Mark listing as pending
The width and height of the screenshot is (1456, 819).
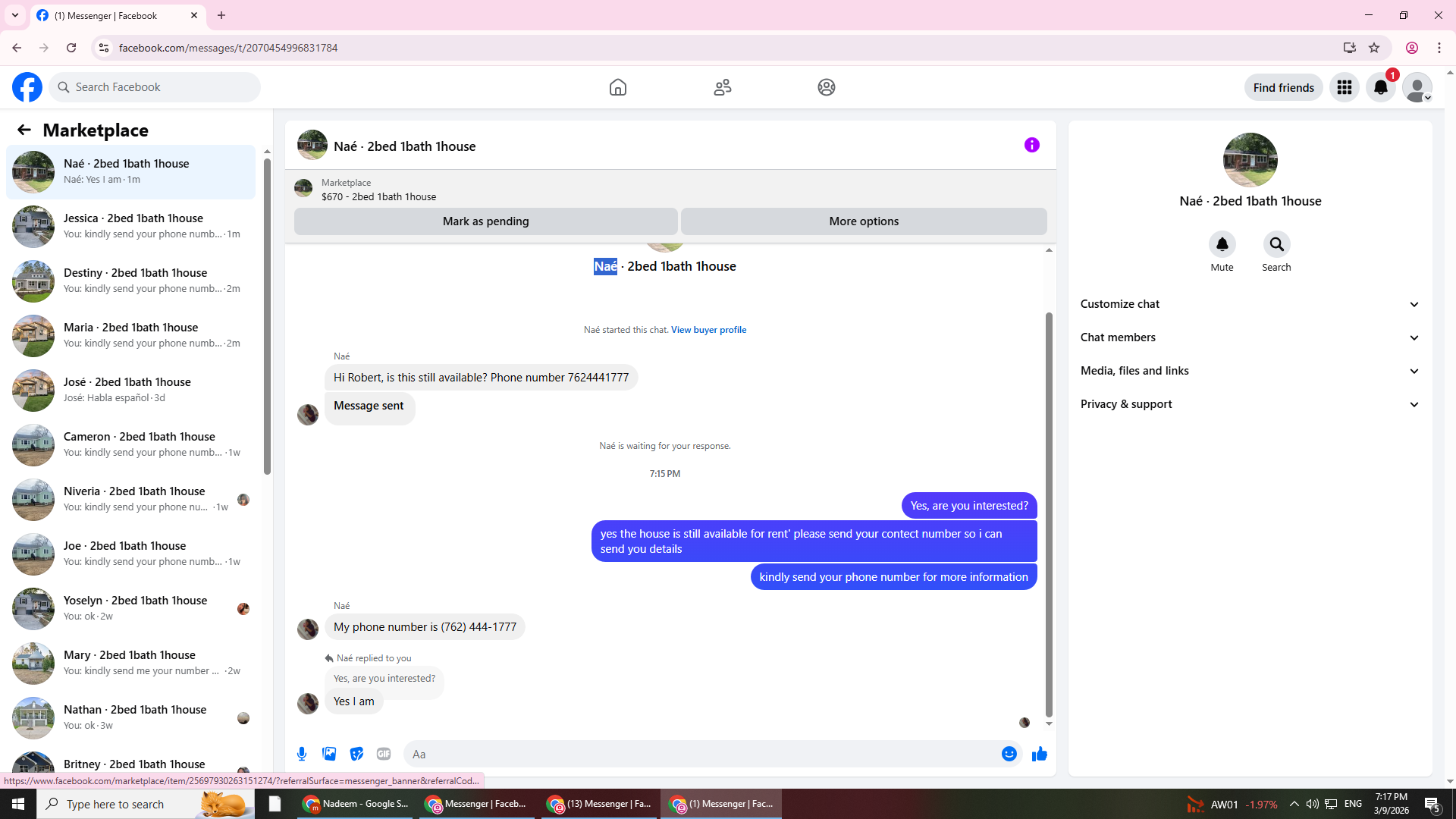[485, 221]
